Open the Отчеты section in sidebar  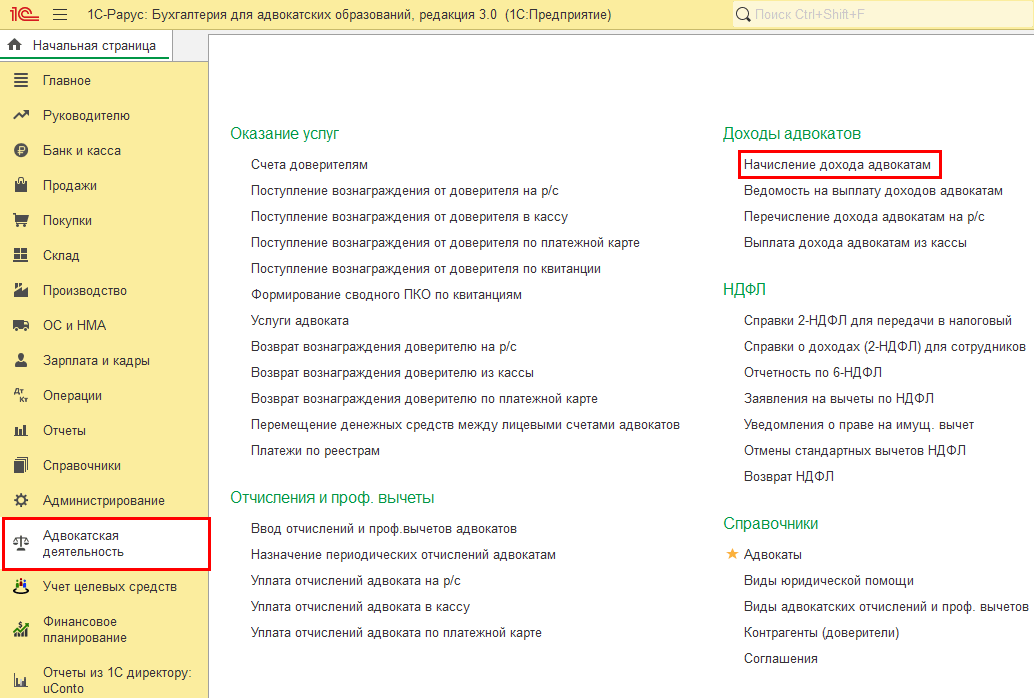click(64, 431)
